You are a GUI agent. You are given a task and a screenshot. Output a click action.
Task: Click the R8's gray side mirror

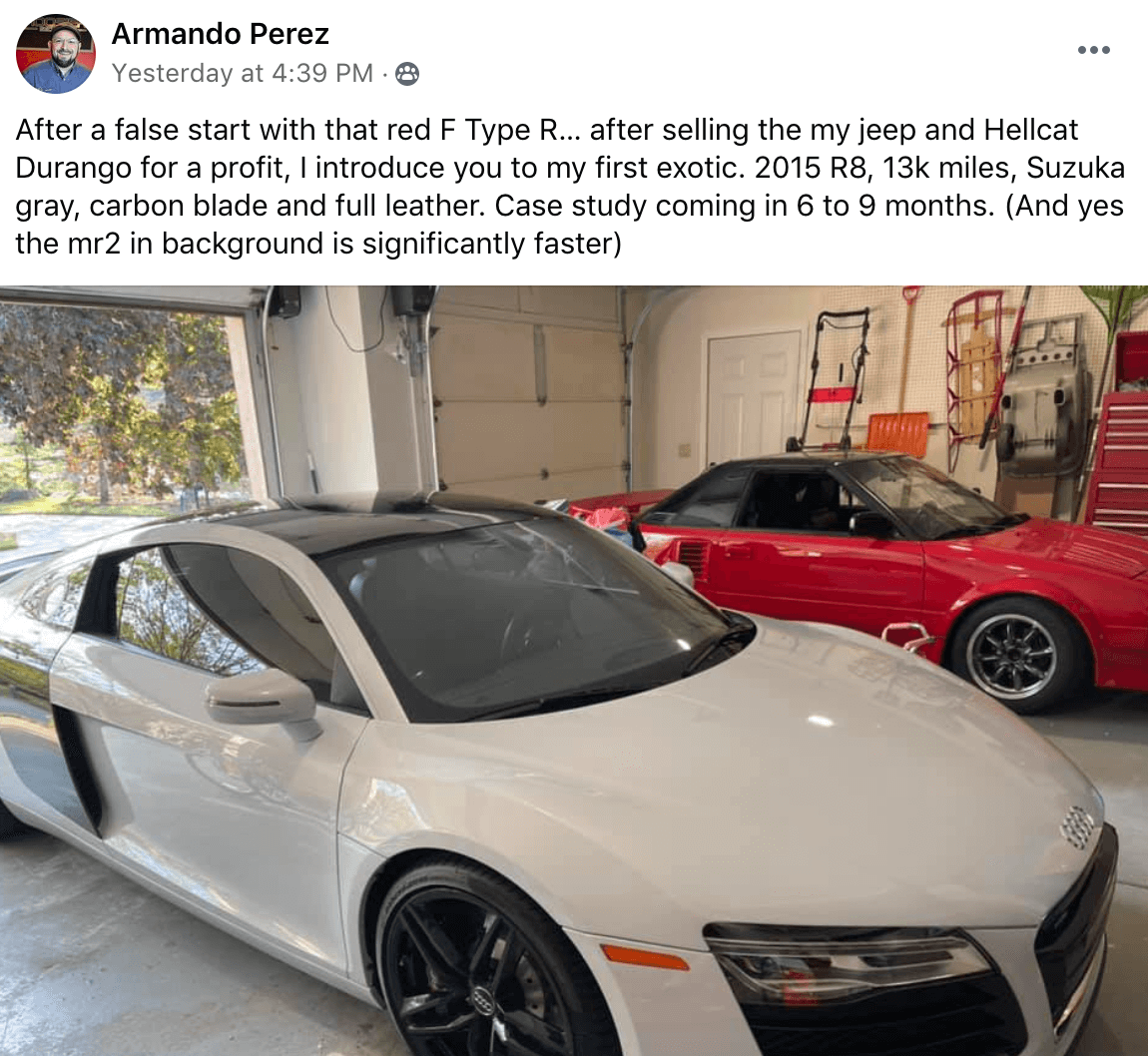click(263, 704)
